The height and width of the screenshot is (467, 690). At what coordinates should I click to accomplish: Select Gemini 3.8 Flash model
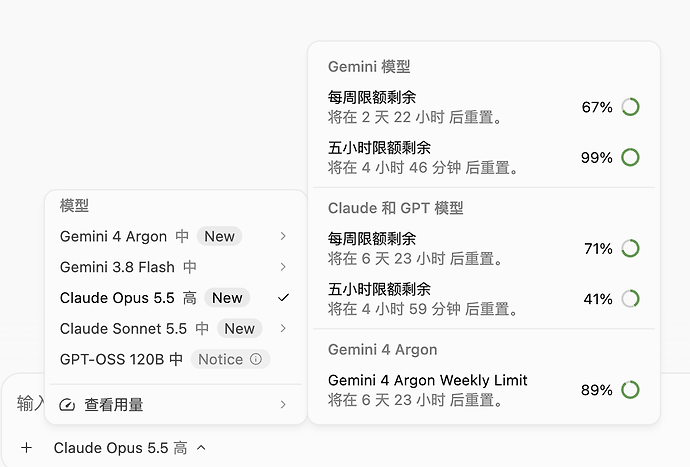[x=176, y=267]
